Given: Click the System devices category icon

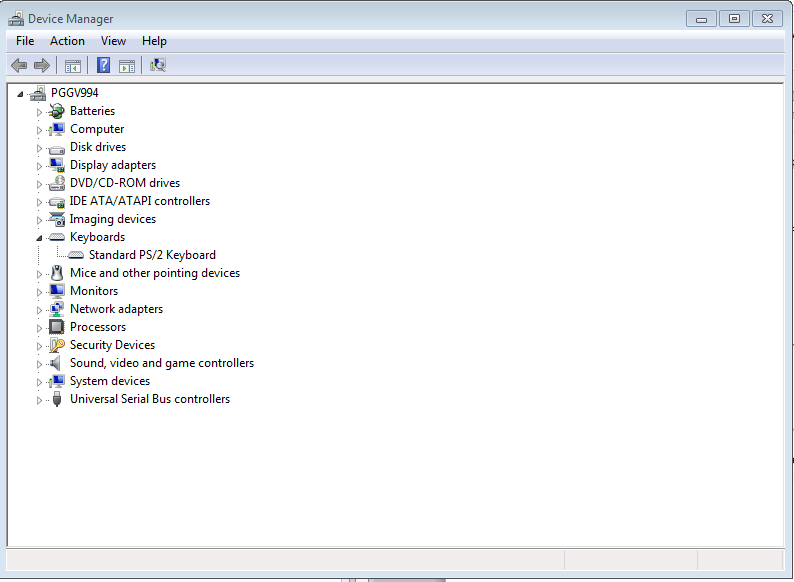Looking at the screenshot, I should pyautogui.click(x=57, y=381).
